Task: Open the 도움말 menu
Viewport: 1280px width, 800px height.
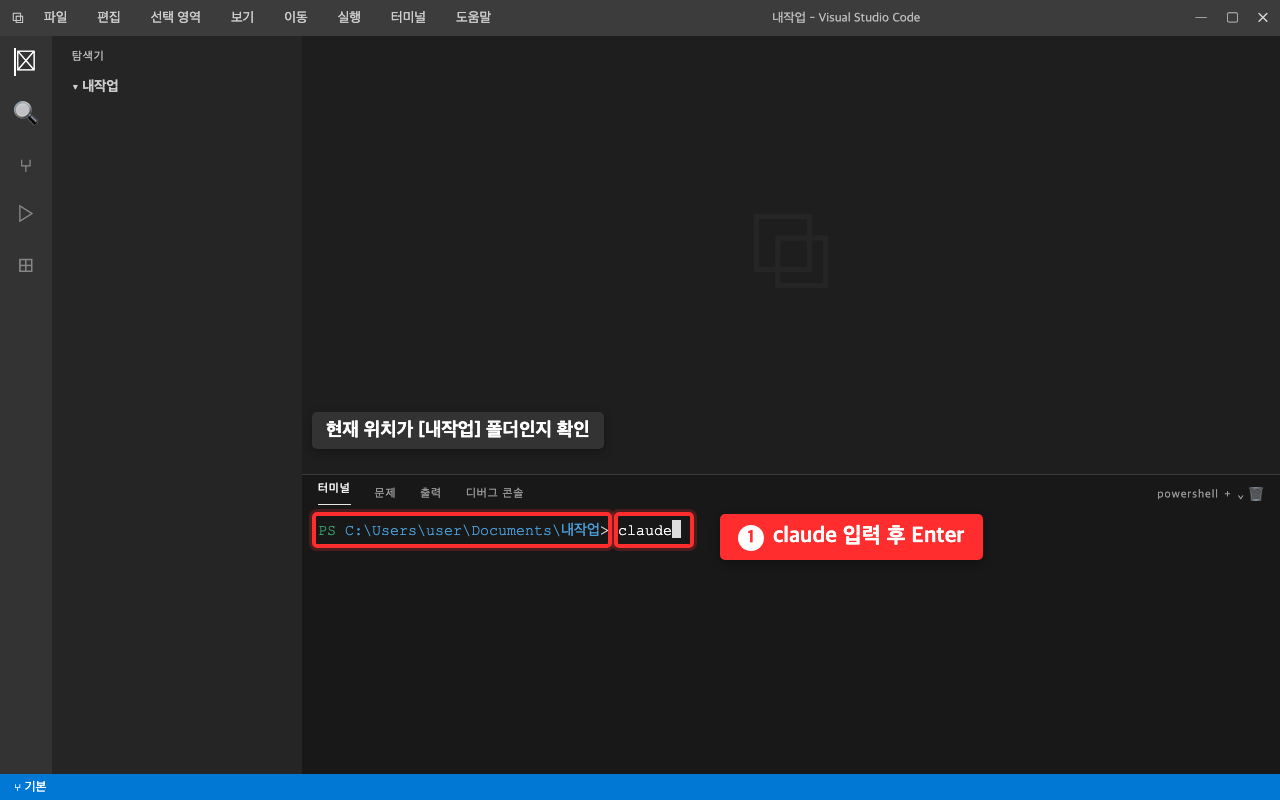Action: point(473,17)
